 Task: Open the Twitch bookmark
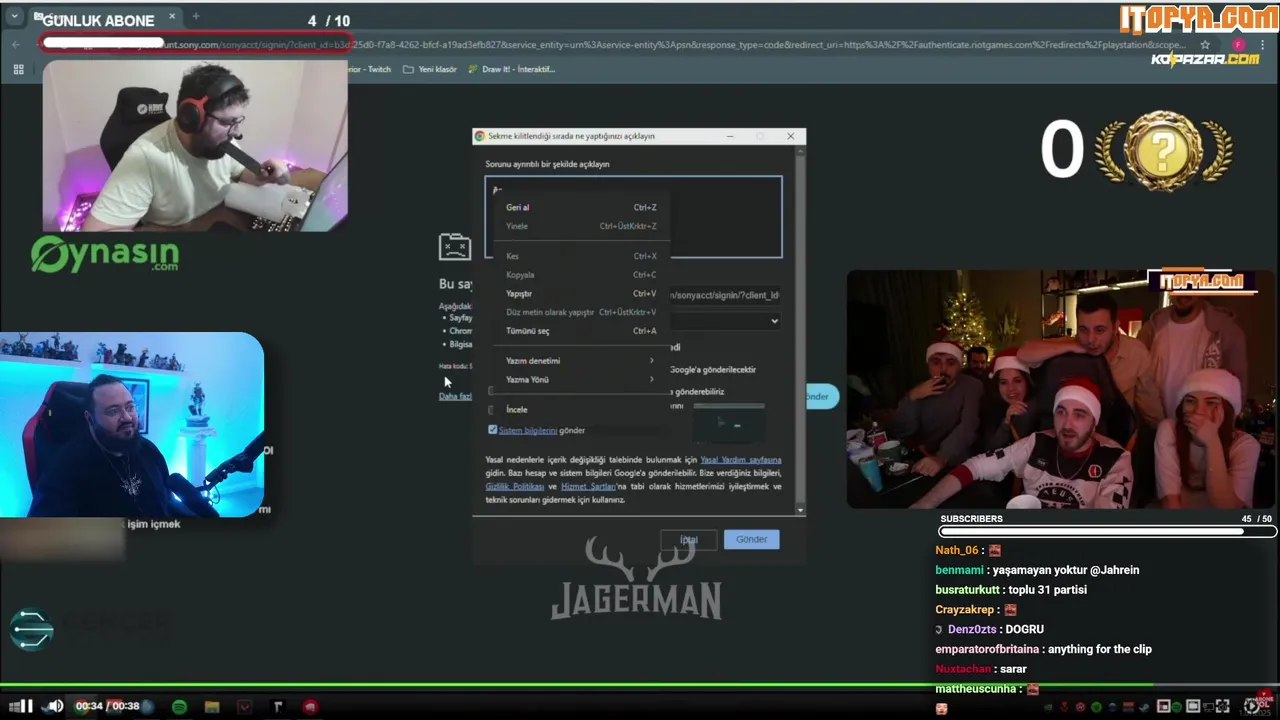(370, 69)
